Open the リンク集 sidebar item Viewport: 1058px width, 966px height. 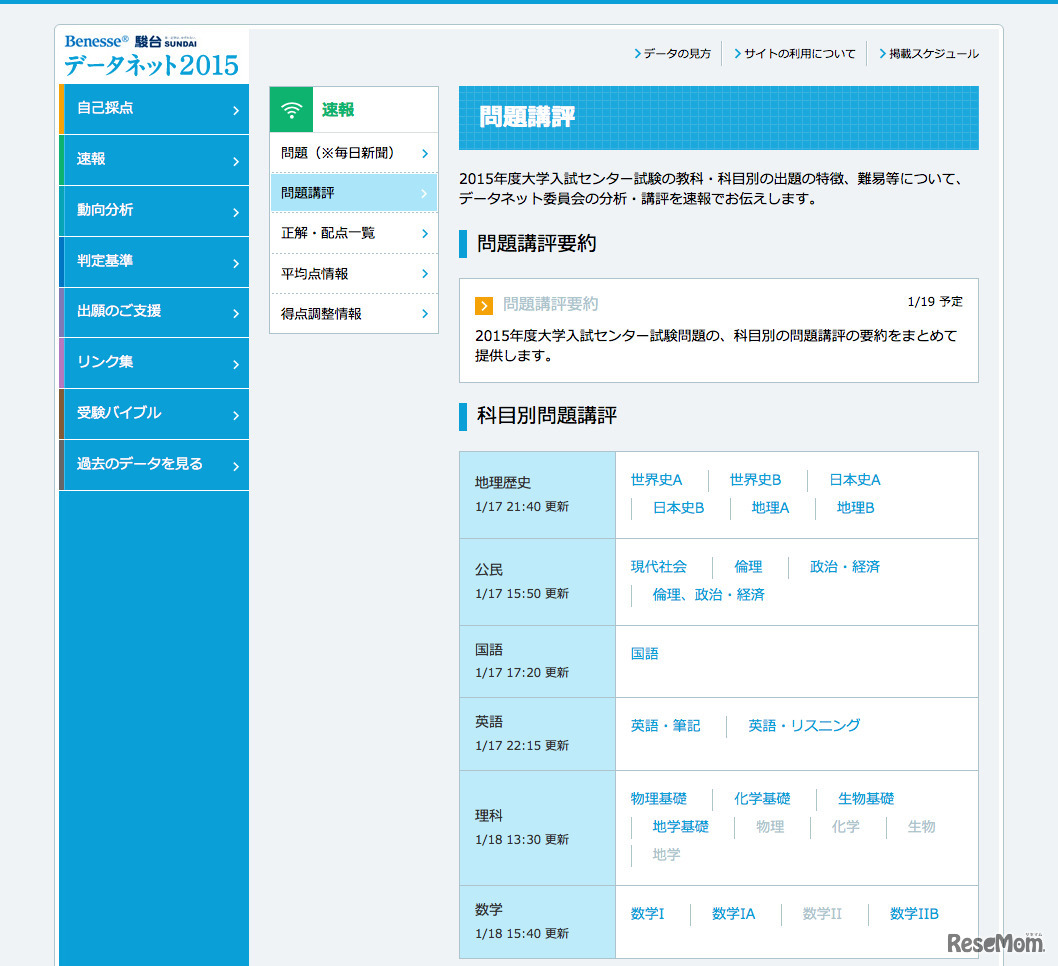(x=153, y=363)
